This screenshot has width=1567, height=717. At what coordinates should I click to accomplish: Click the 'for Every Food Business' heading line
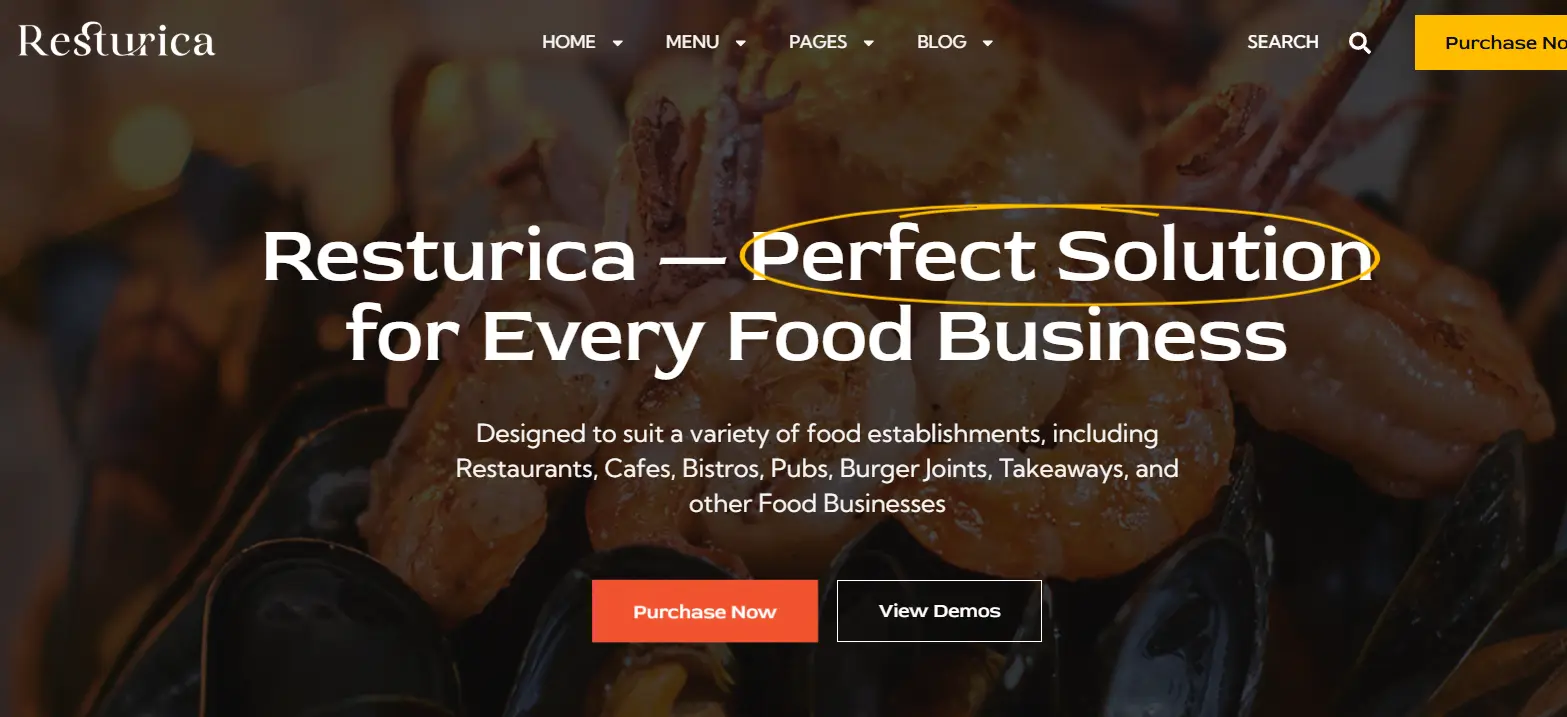pos(817,335)
